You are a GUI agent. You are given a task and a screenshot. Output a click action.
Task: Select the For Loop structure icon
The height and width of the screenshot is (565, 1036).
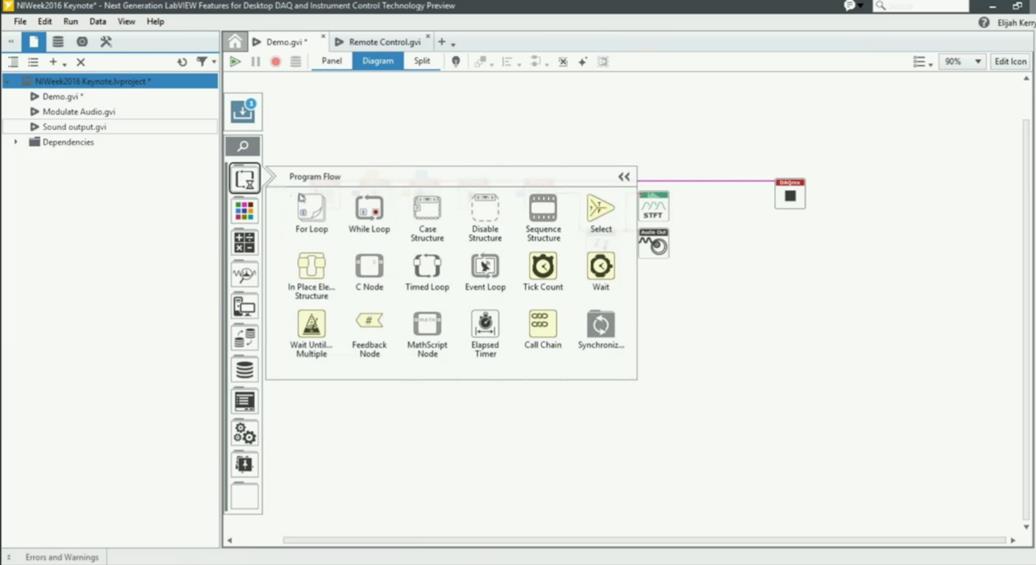311,210
